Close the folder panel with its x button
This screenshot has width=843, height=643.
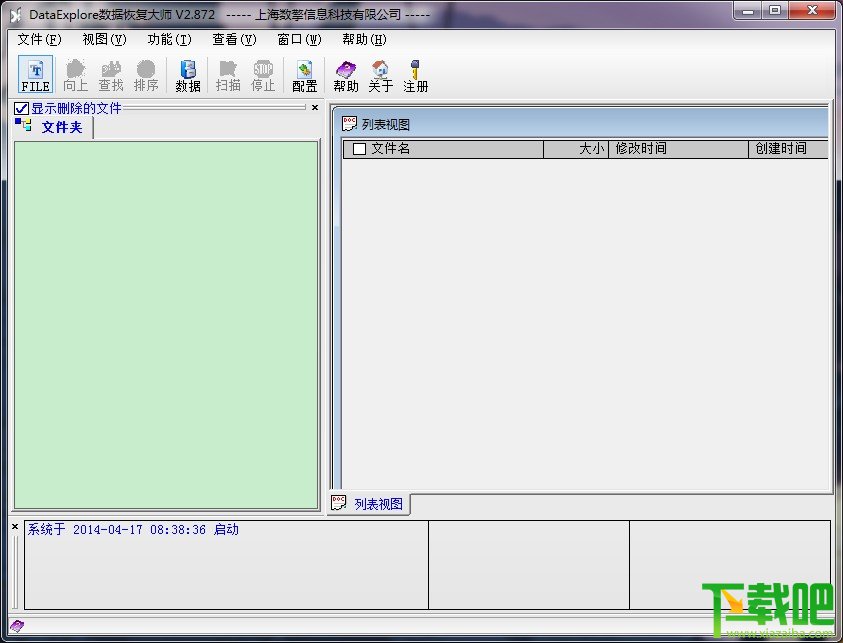click(315, 108)
